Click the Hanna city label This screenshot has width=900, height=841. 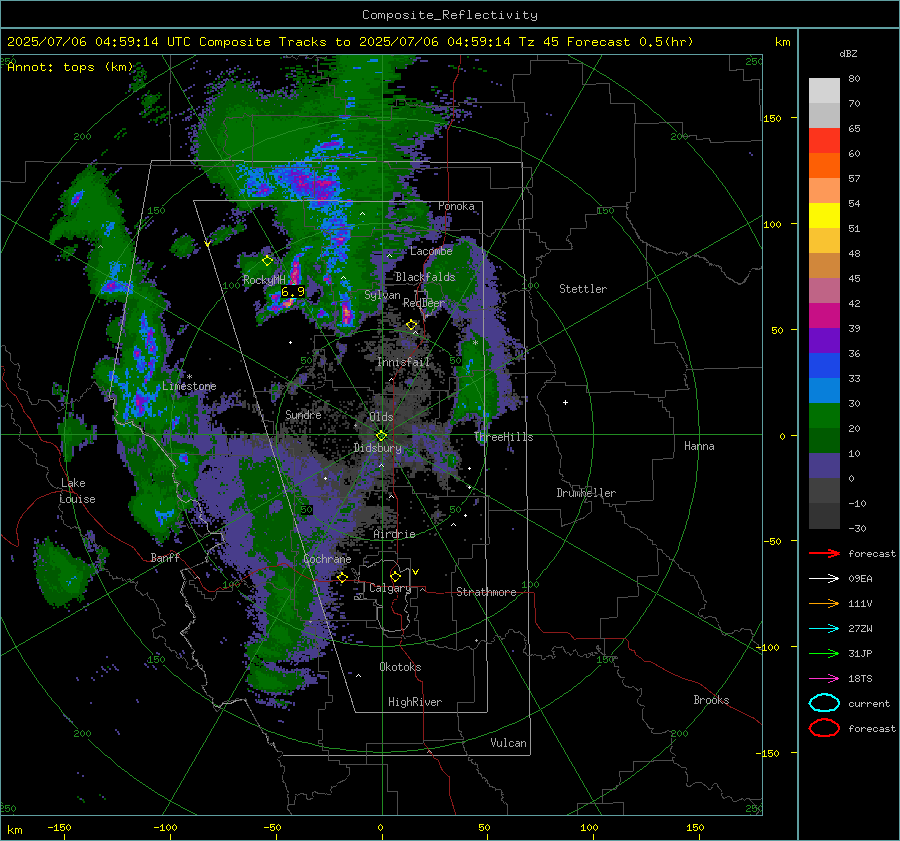point(699,445)
